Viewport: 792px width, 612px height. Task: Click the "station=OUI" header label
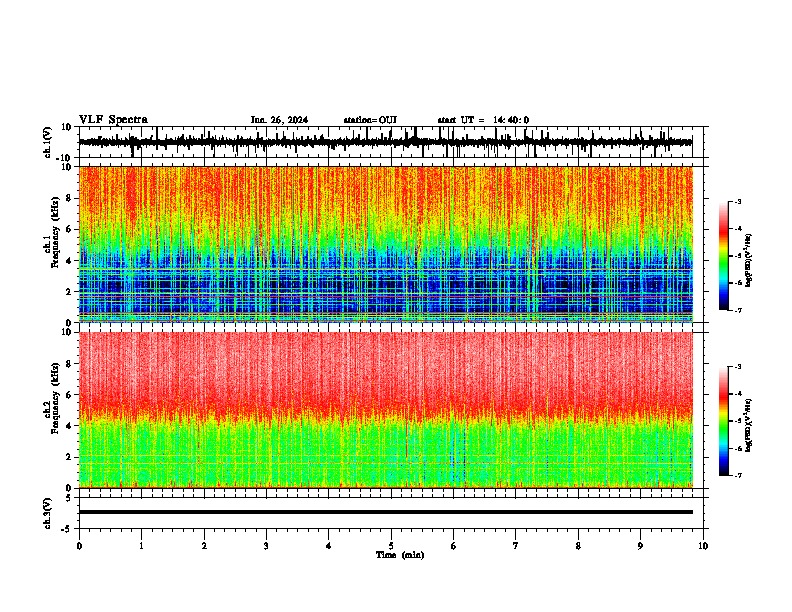point(370,120)
